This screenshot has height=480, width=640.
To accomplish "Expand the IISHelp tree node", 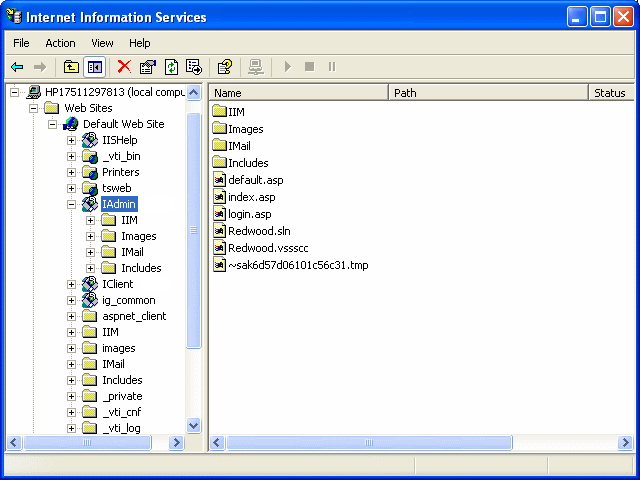I will click(x=72, y=140).
